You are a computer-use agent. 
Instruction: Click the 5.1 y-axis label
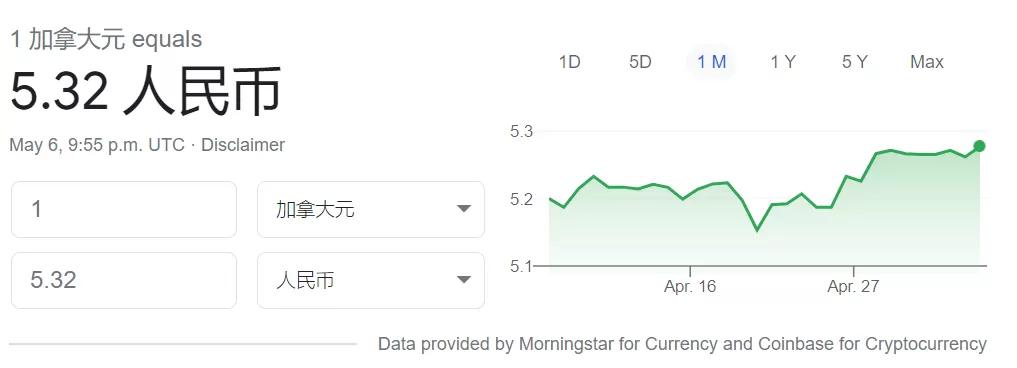click(x=521, y=266)
